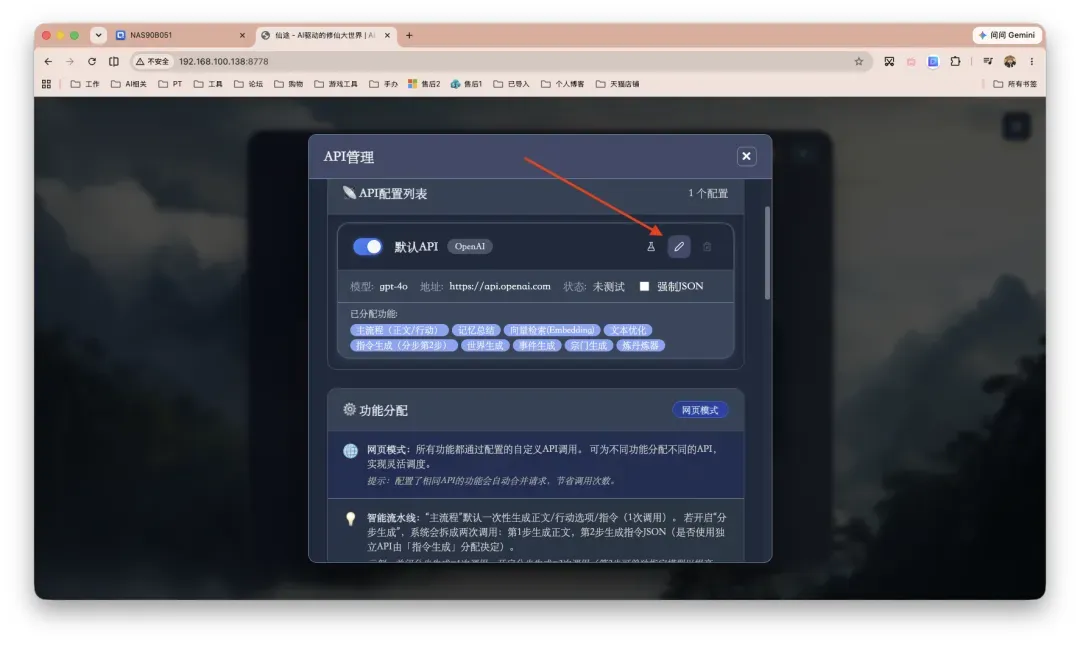Open the 个人博客 bookmarks folder
The image size is (1080, 645).
563,84
